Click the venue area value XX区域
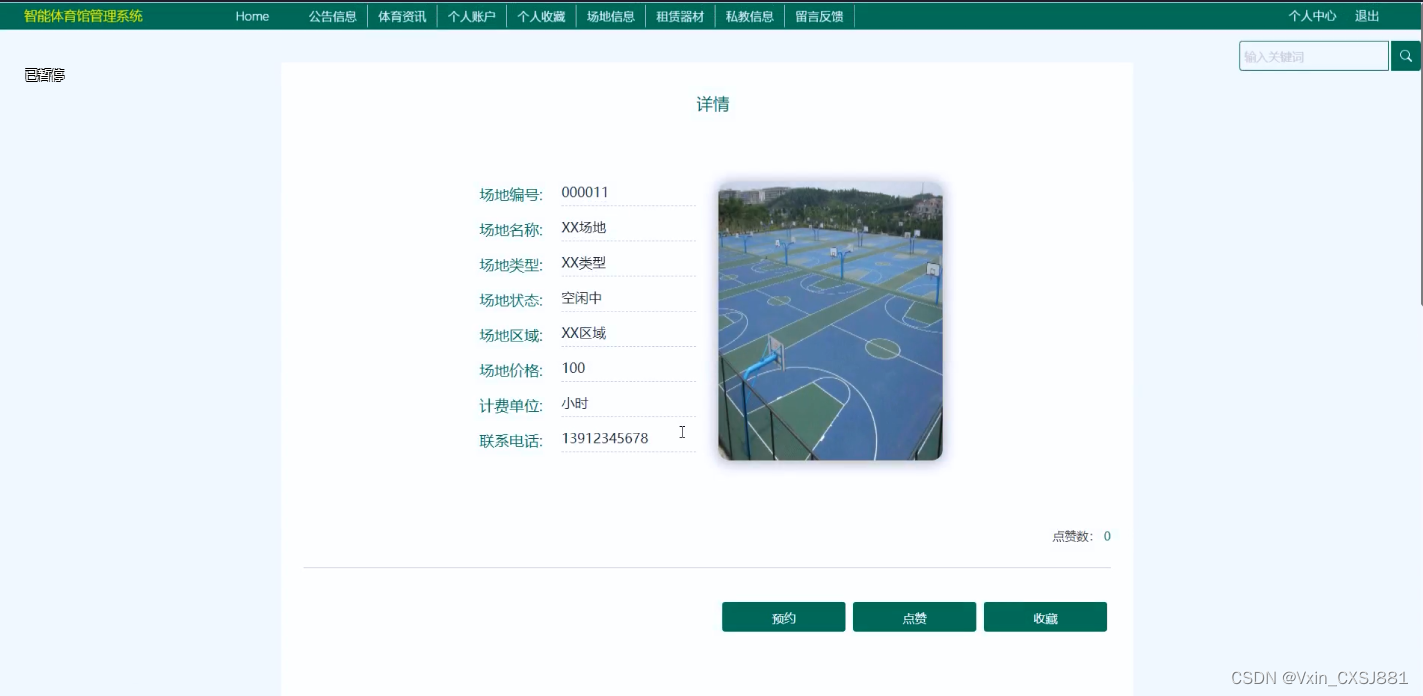 click(584, 333)
